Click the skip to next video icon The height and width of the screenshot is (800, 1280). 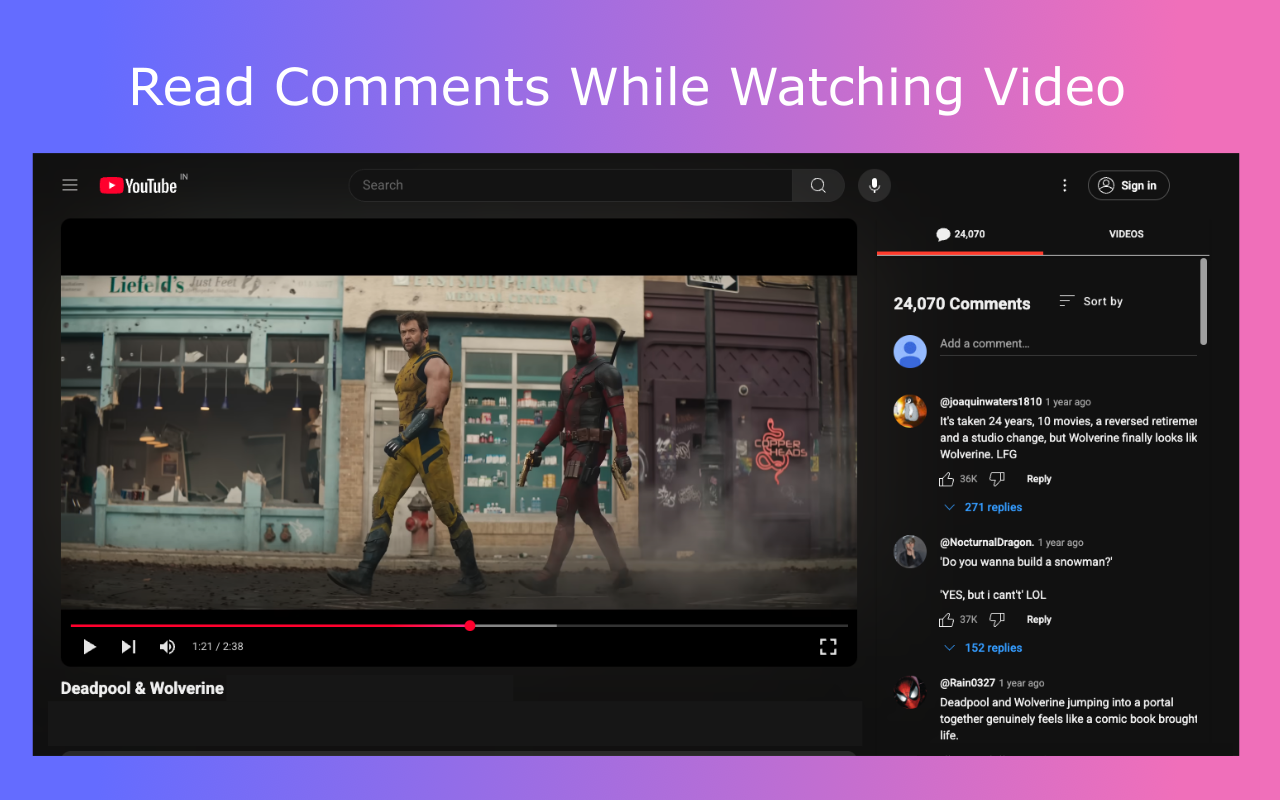coord(128,646)
